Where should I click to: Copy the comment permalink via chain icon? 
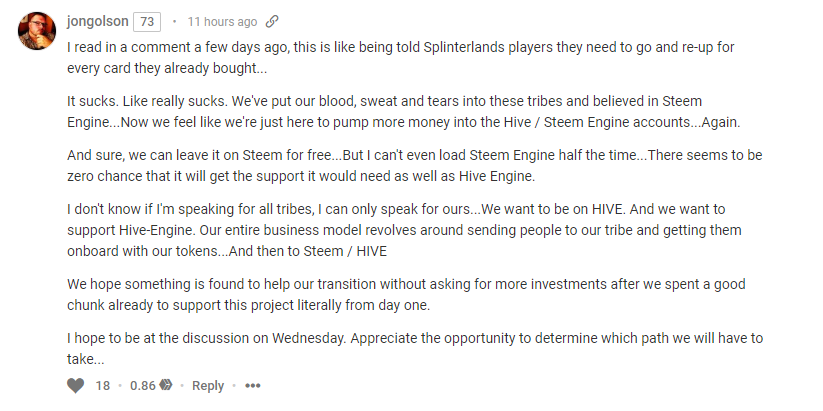point(272,21)
